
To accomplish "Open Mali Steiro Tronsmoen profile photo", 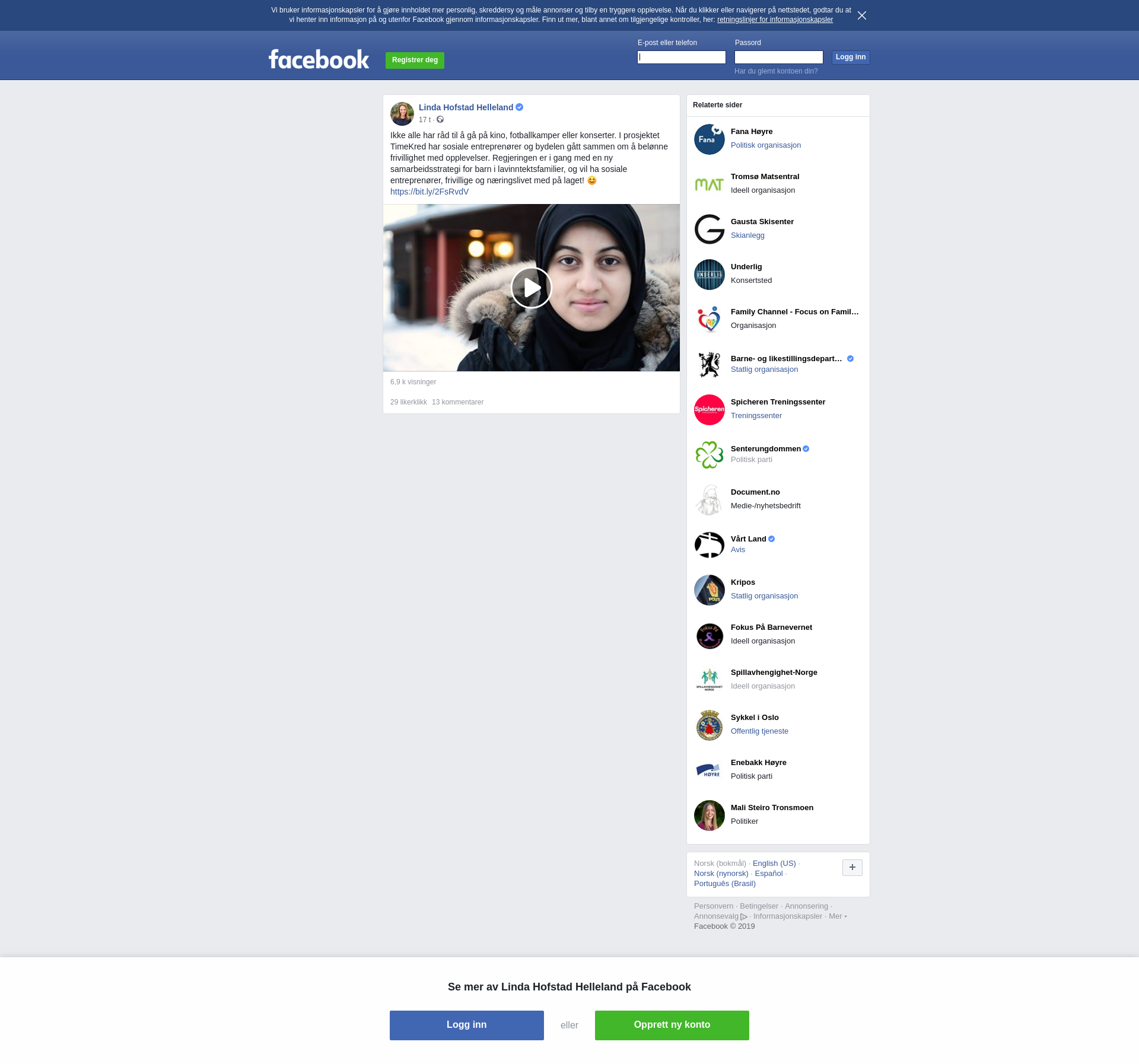I will pyautogui.click(x=710, y=815).
